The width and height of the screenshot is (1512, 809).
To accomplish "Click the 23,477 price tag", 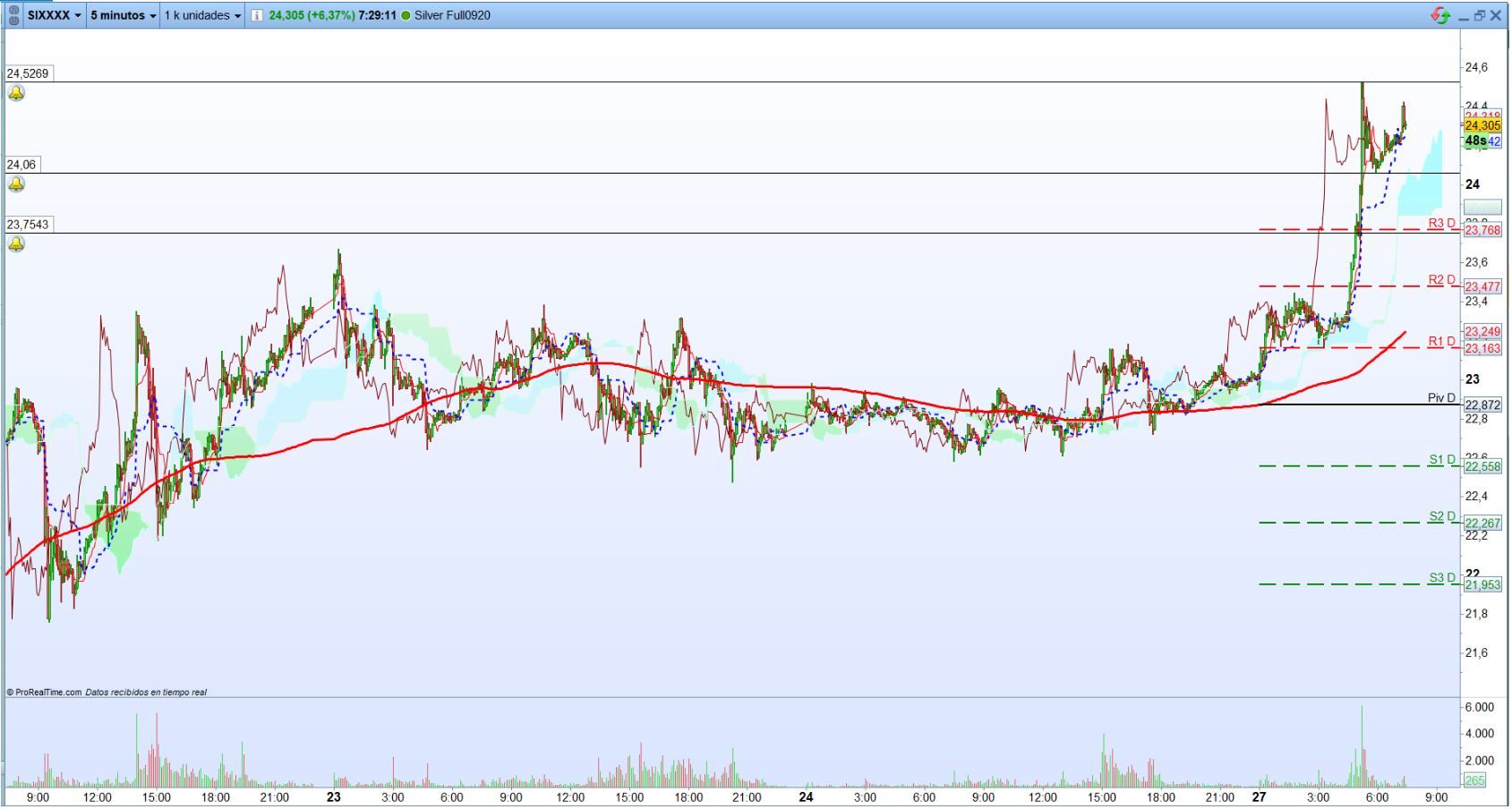I will click(1482, 287).
